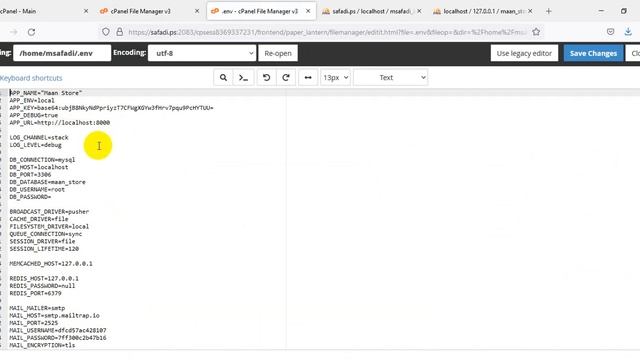Open the Keyboard shortcuts link

coord(31,78)
